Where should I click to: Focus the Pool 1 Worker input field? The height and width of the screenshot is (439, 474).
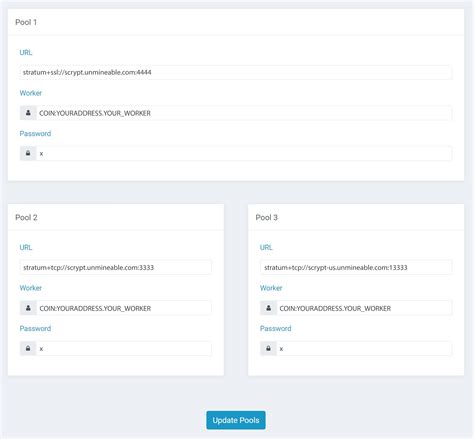tap(244, 113)
